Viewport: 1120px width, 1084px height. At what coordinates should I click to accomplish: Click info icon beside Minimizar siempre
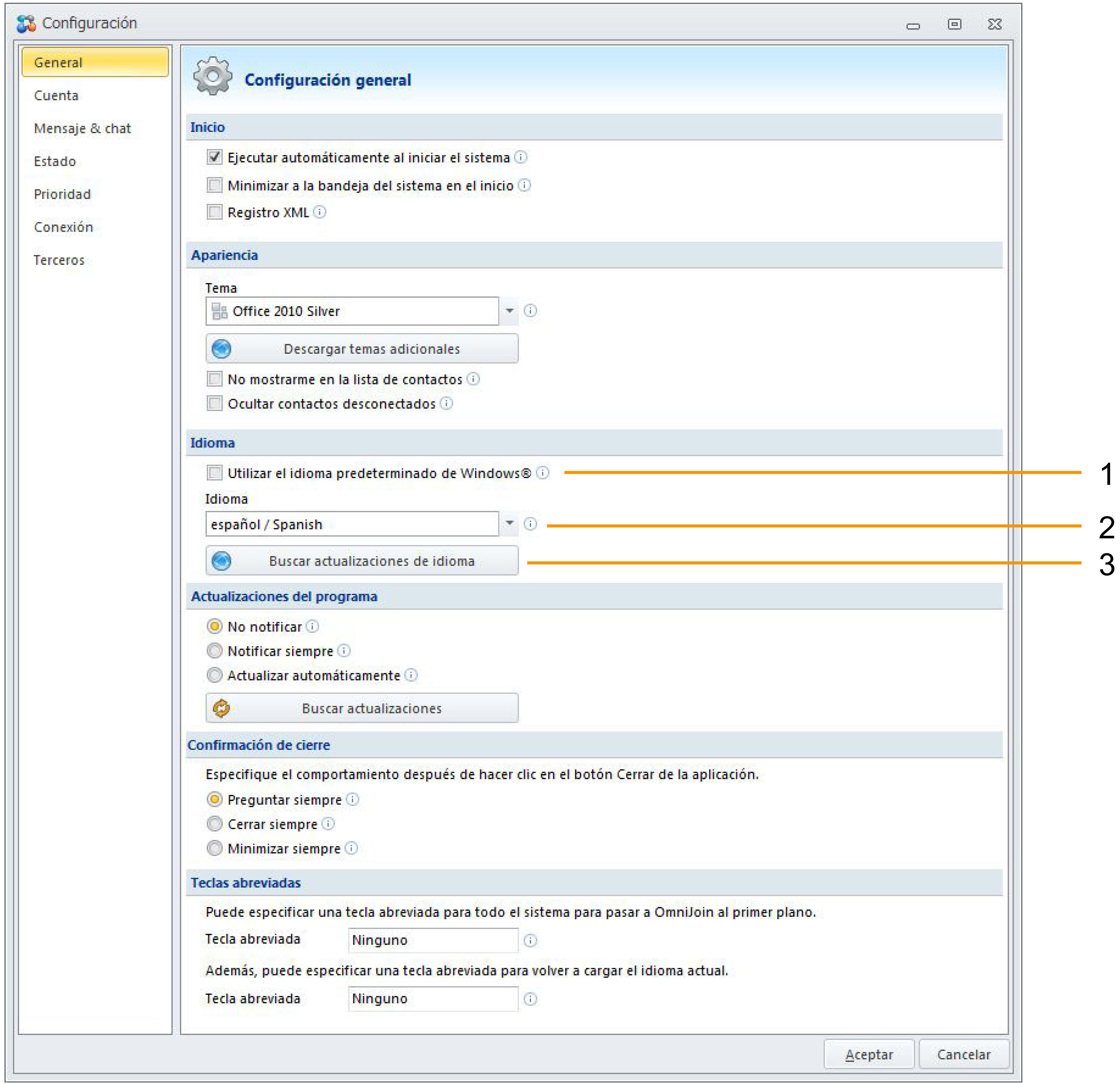(351, 848)
